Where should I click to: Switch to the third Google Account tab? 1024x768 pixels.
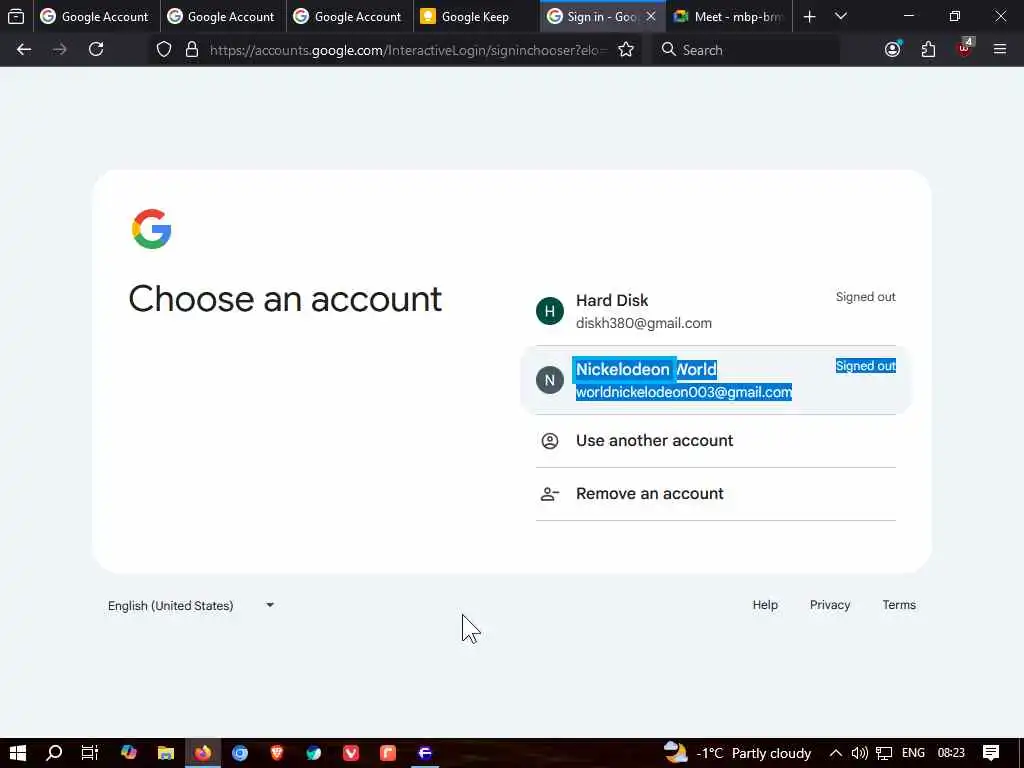click(x=349, y=16)
